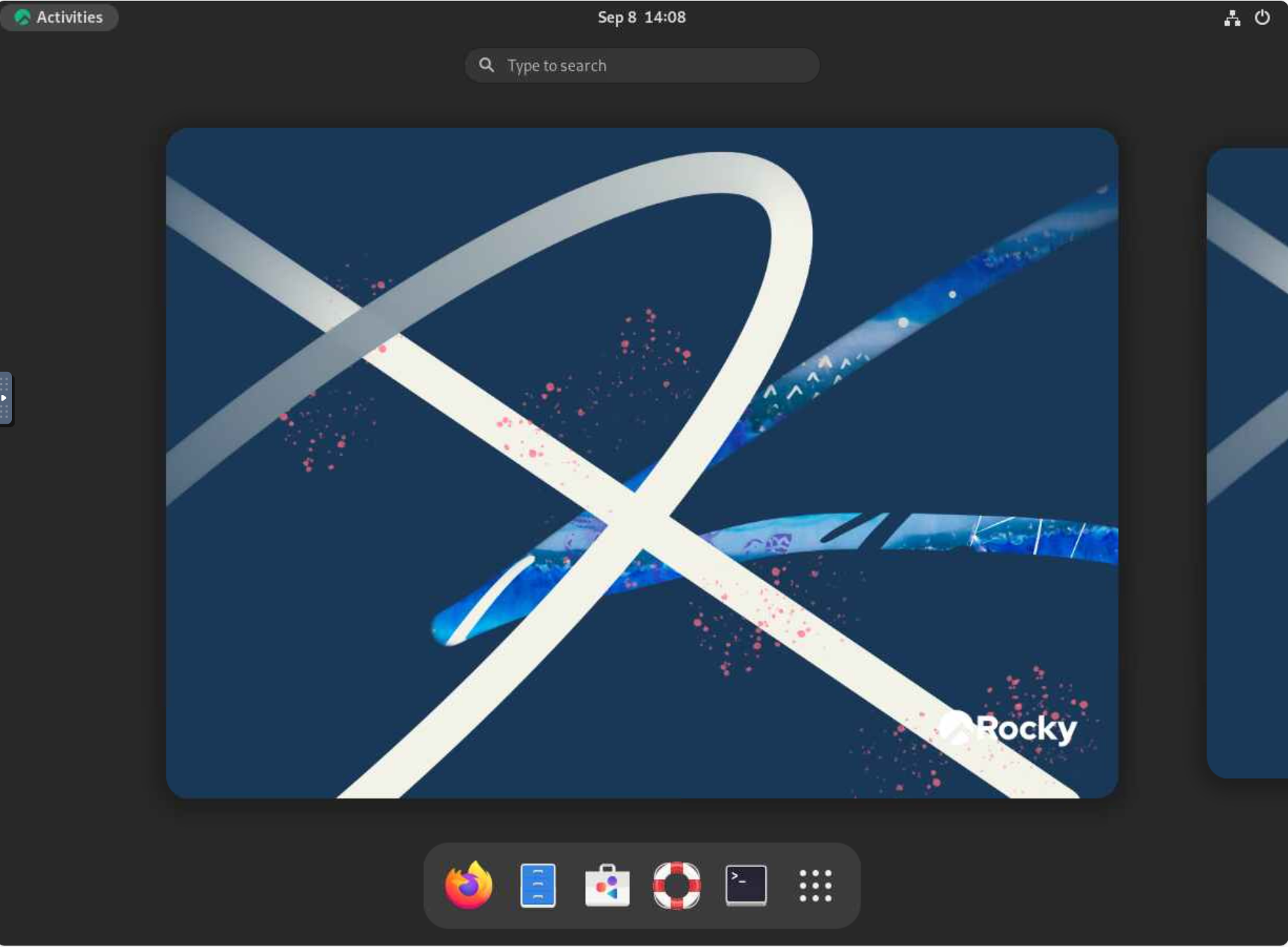Enter the main workspace preview
Image resolution: width=1288 pixels, height=947 pixels.
pyautogui.click(x=642, y=462)
